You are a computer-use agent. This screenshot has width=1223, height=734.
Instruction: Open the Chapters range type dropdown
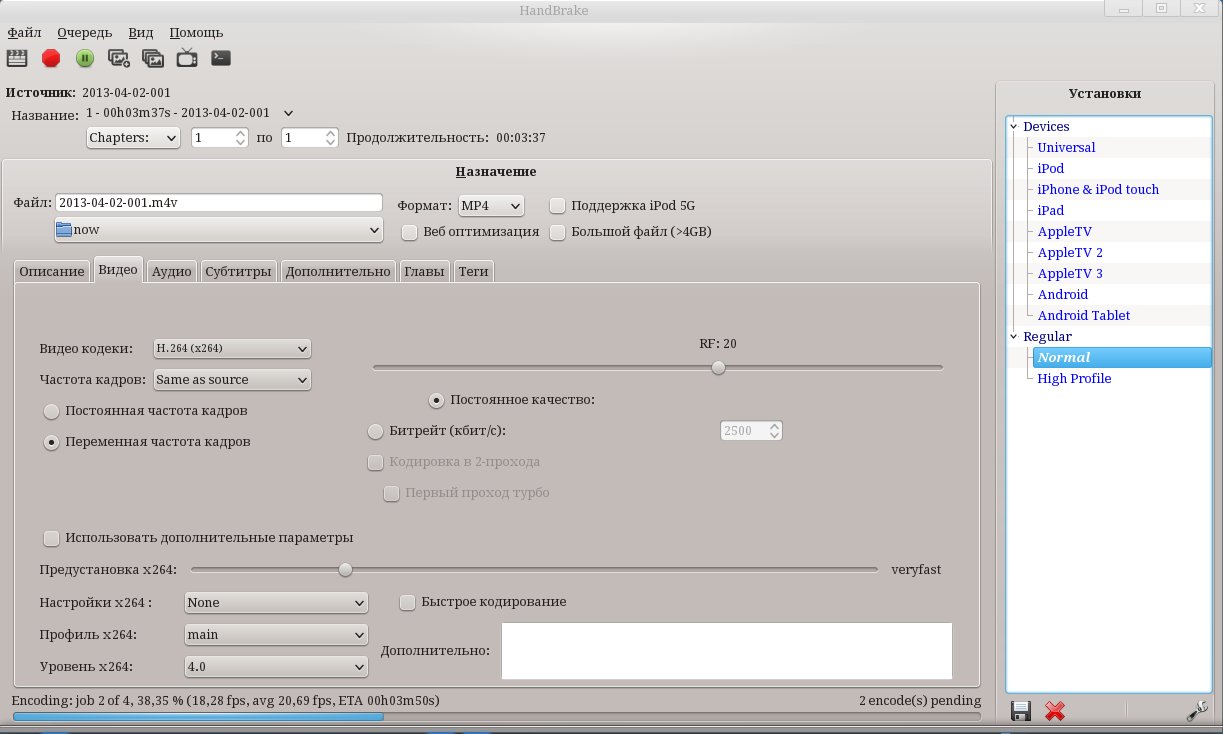point(133,137)
